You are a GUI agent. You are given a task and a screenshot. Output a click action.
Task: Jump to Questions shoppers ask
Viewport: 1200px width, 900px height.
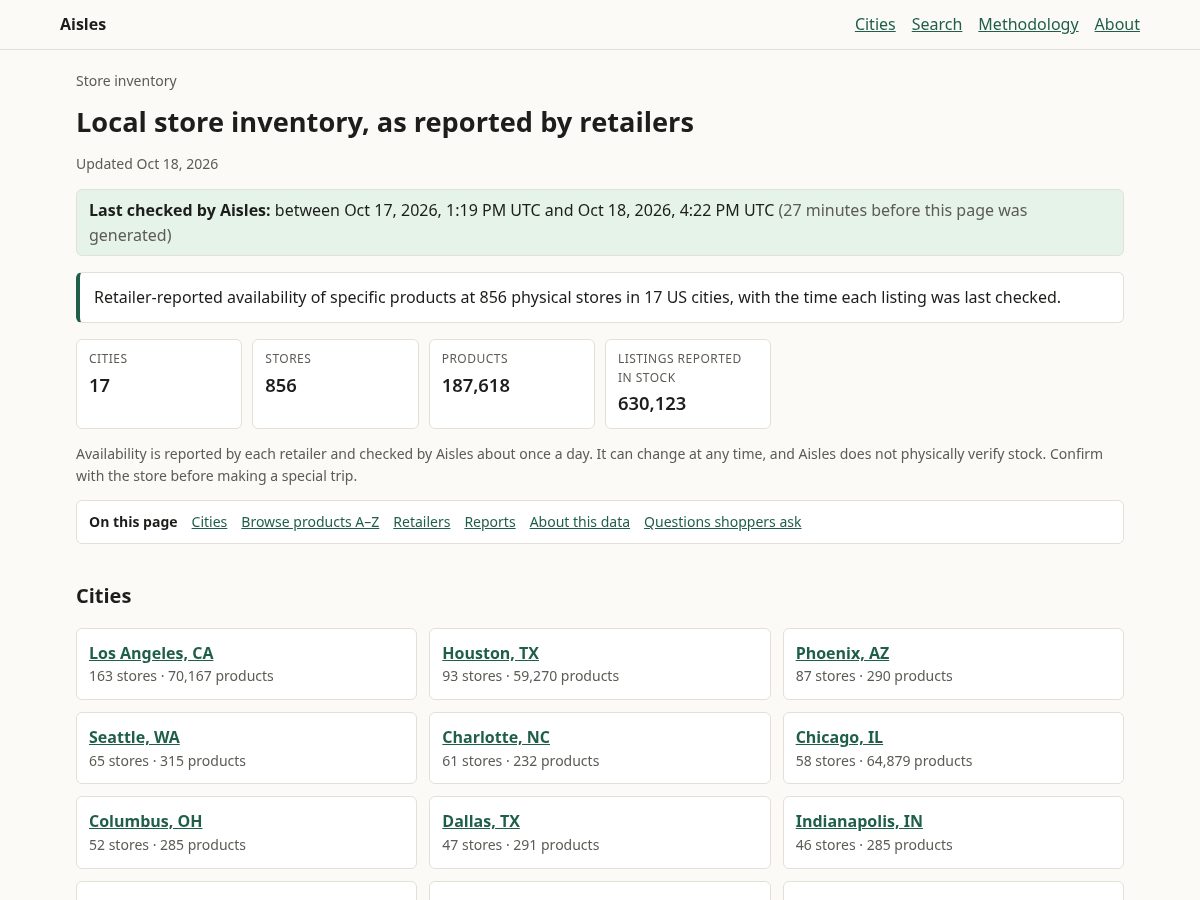723,522
